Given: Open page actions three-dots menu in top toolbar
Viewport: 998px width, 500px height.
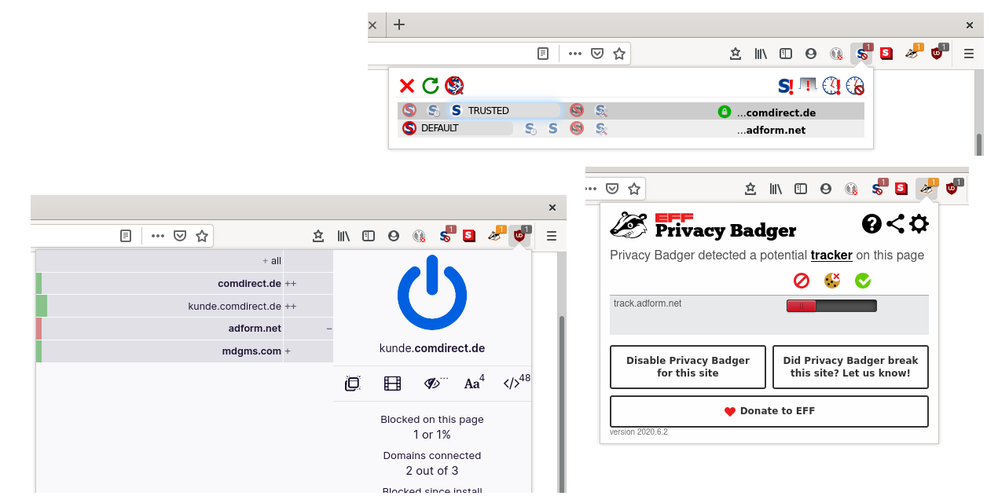Looking at the screenshot, I should coord(574,53).
